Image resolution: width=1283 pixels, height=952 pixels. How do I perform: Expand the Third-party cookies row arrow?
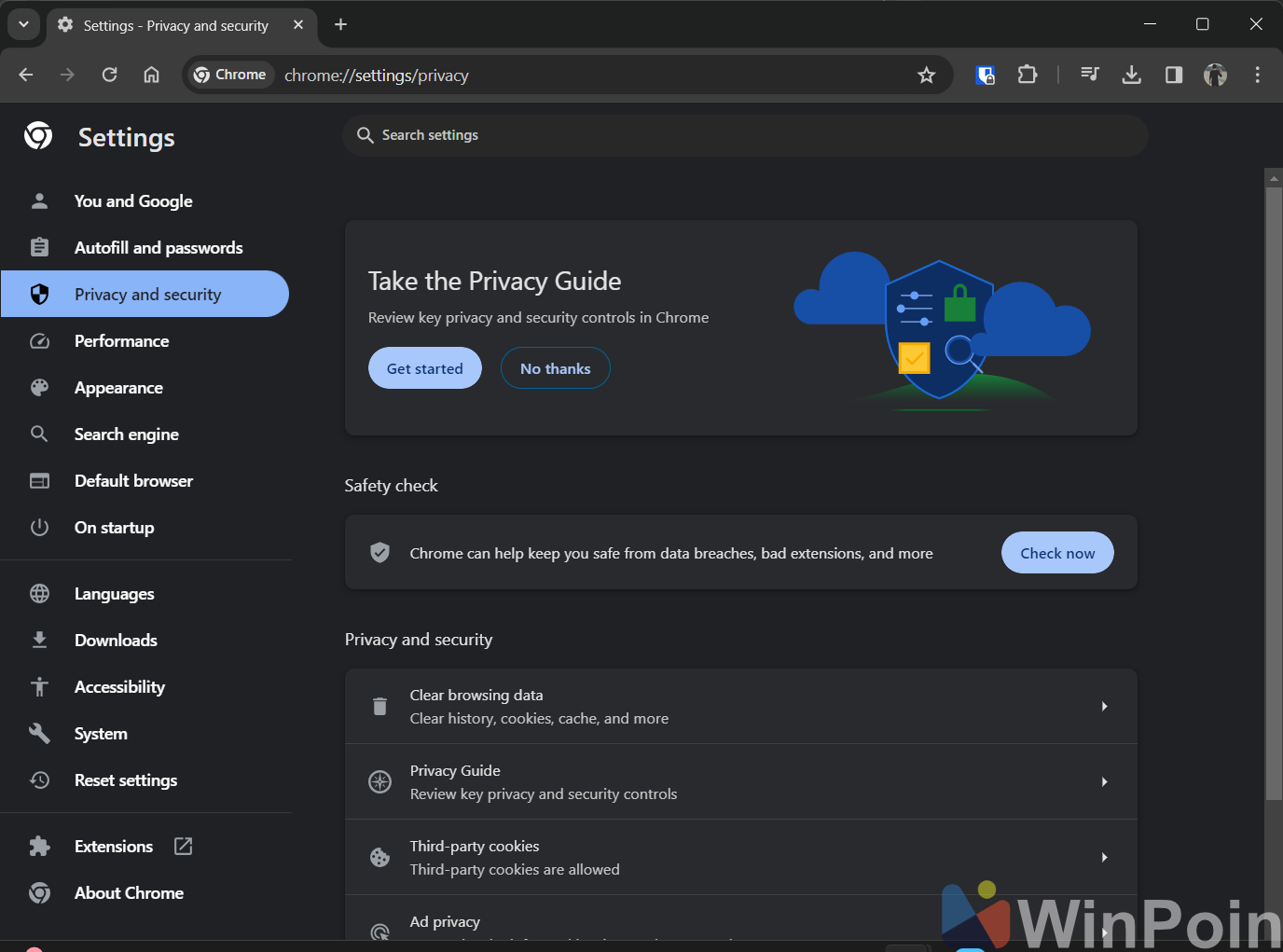[x=1104, y=858]
